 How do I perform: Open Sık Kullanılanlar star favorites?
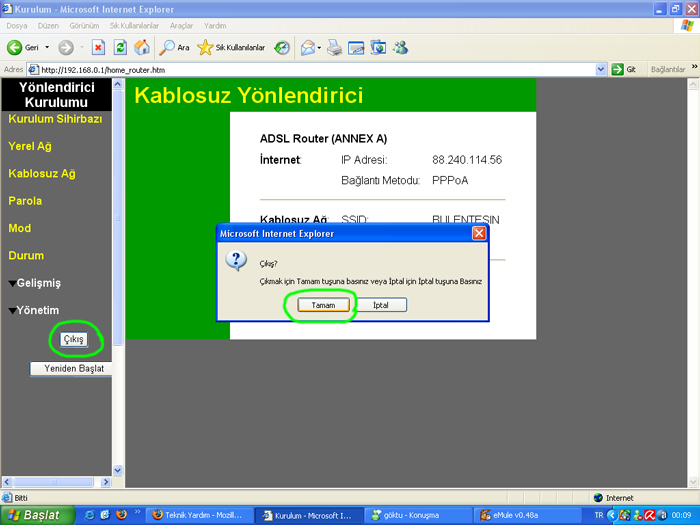pyautogui.click(x=231, y=47)
